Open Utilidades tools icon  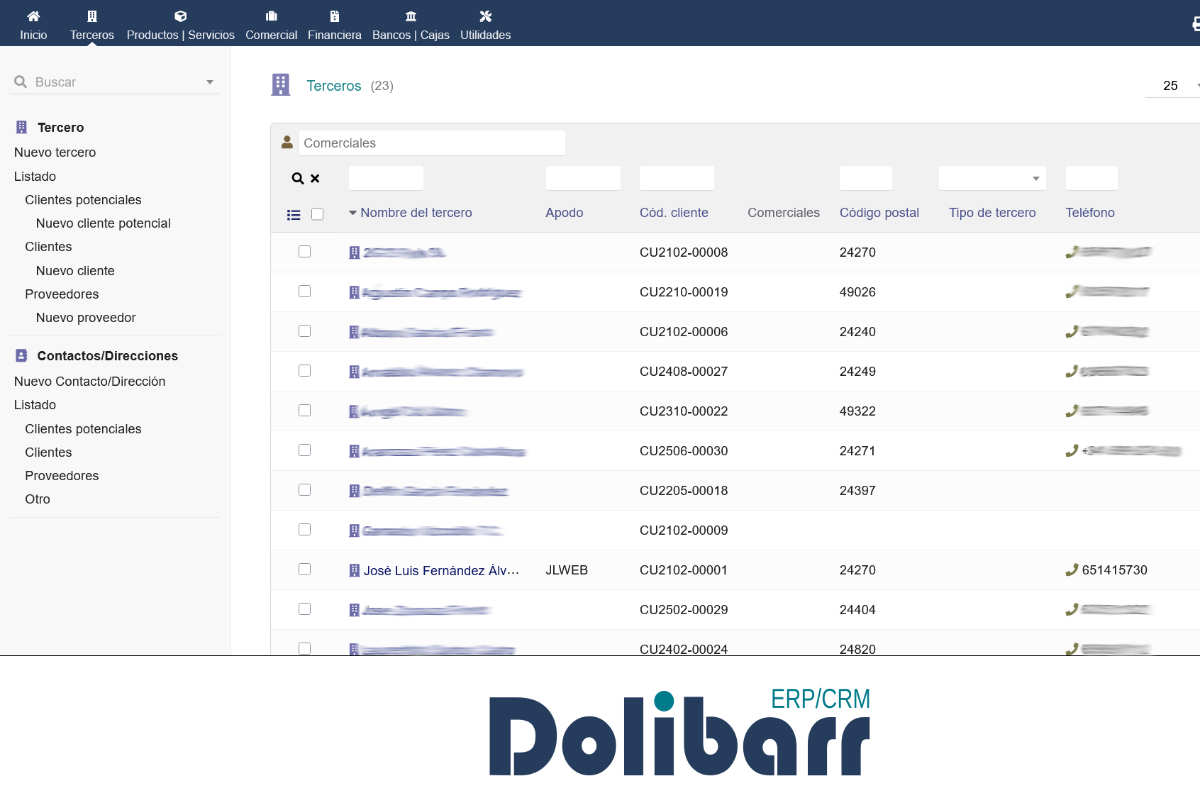[x=486, y=16]
